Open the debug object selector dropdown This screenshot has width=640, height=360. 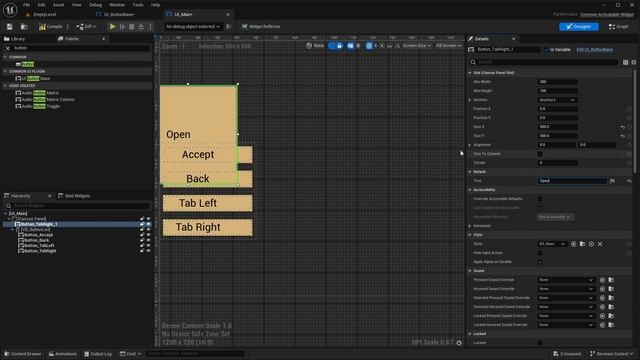pyautogui.click(x=193, y=27)
